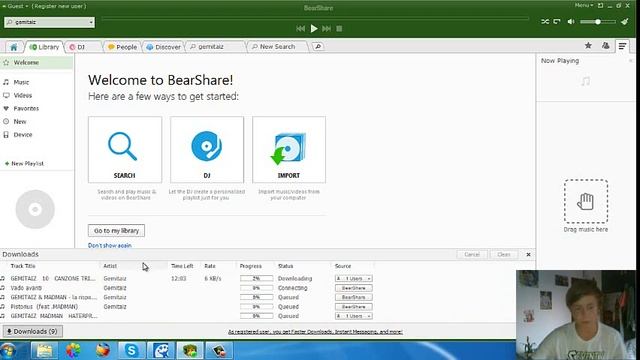Click Go to my library button
640x360 pixels.
[116, 231]
